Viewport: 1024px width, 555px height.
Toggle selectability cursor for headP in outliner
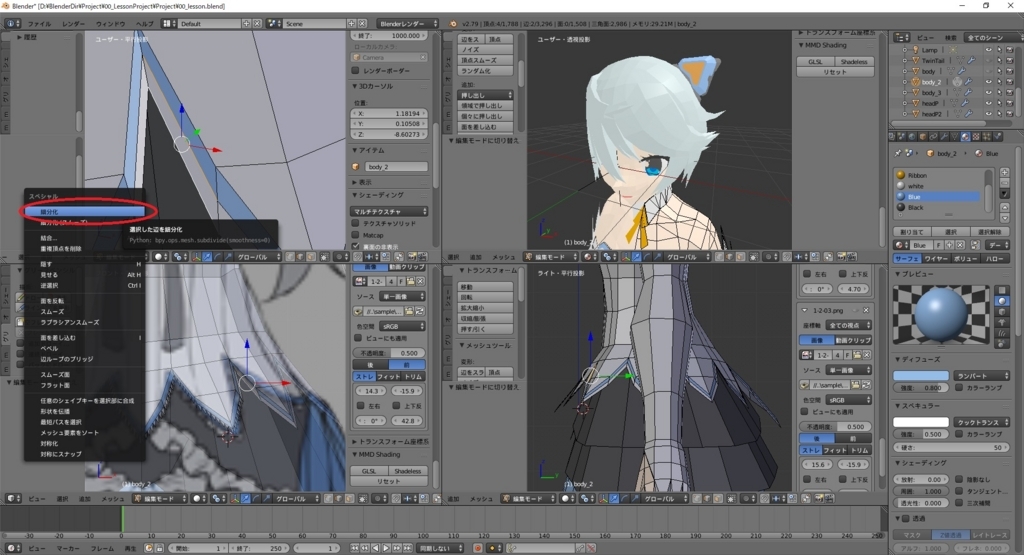pos(999,103)
